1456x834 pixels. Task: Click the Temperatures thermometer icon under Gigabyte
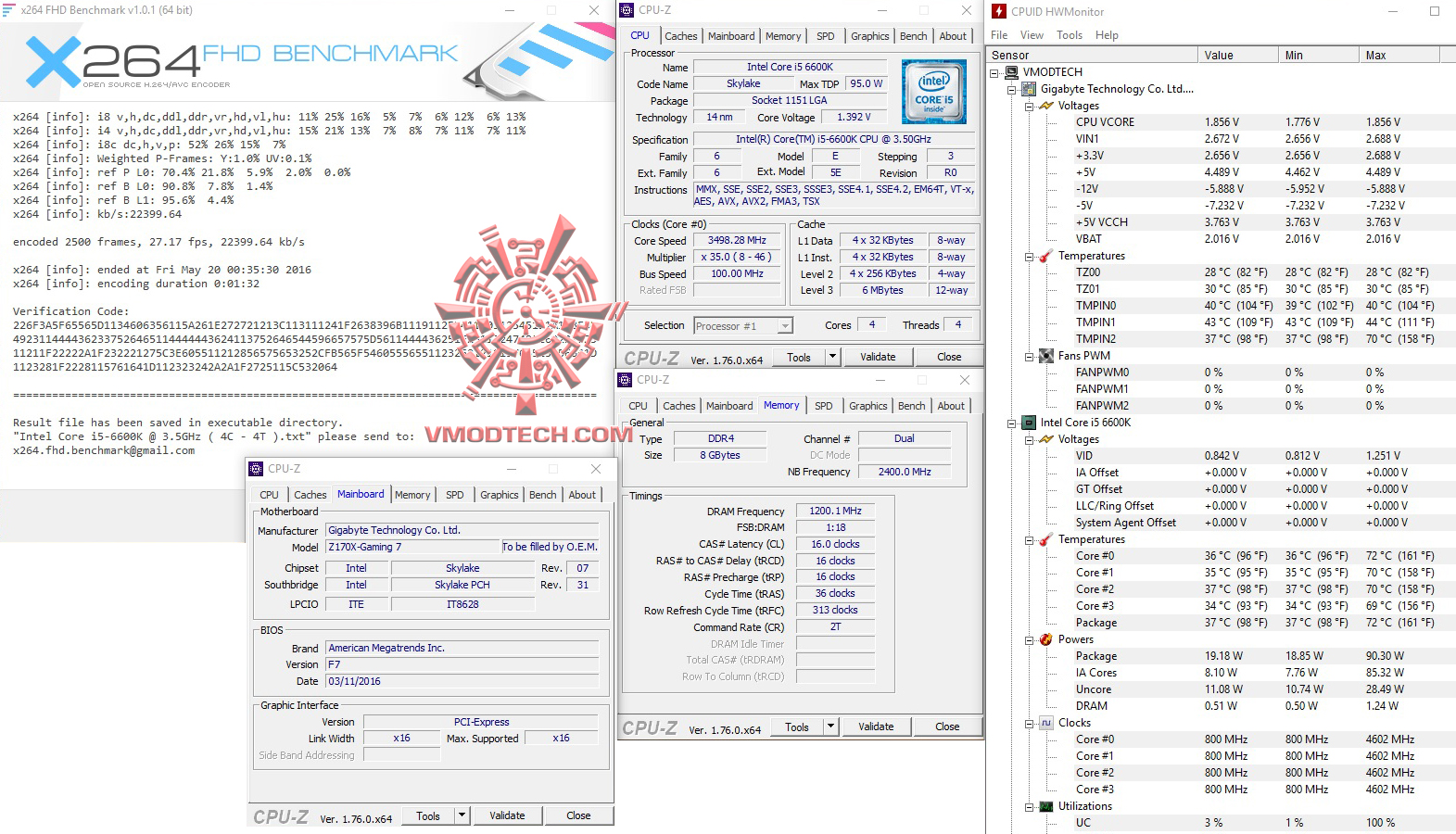pyautogui.click(x=1046, y=256)
